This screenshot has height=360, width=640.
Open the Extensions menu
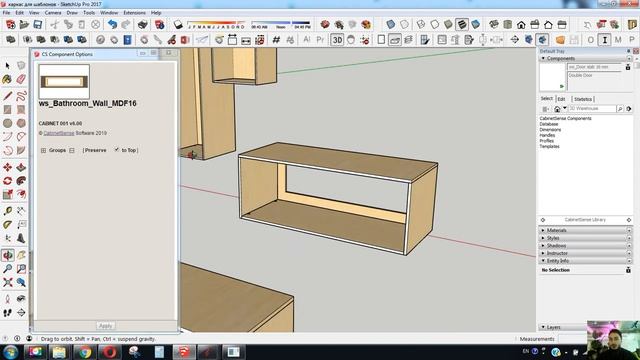134,13
